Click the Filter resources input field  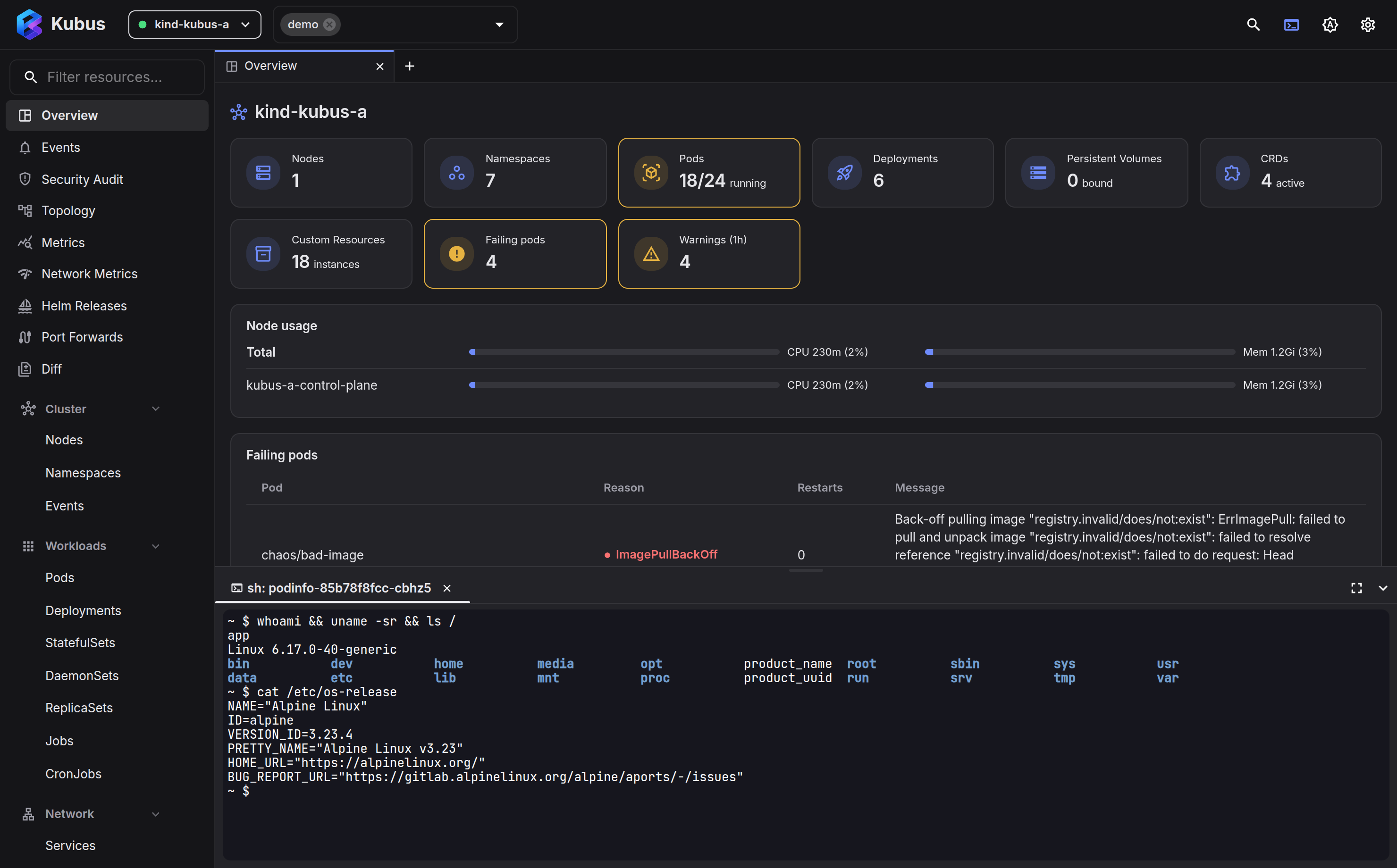click(108, 77)
